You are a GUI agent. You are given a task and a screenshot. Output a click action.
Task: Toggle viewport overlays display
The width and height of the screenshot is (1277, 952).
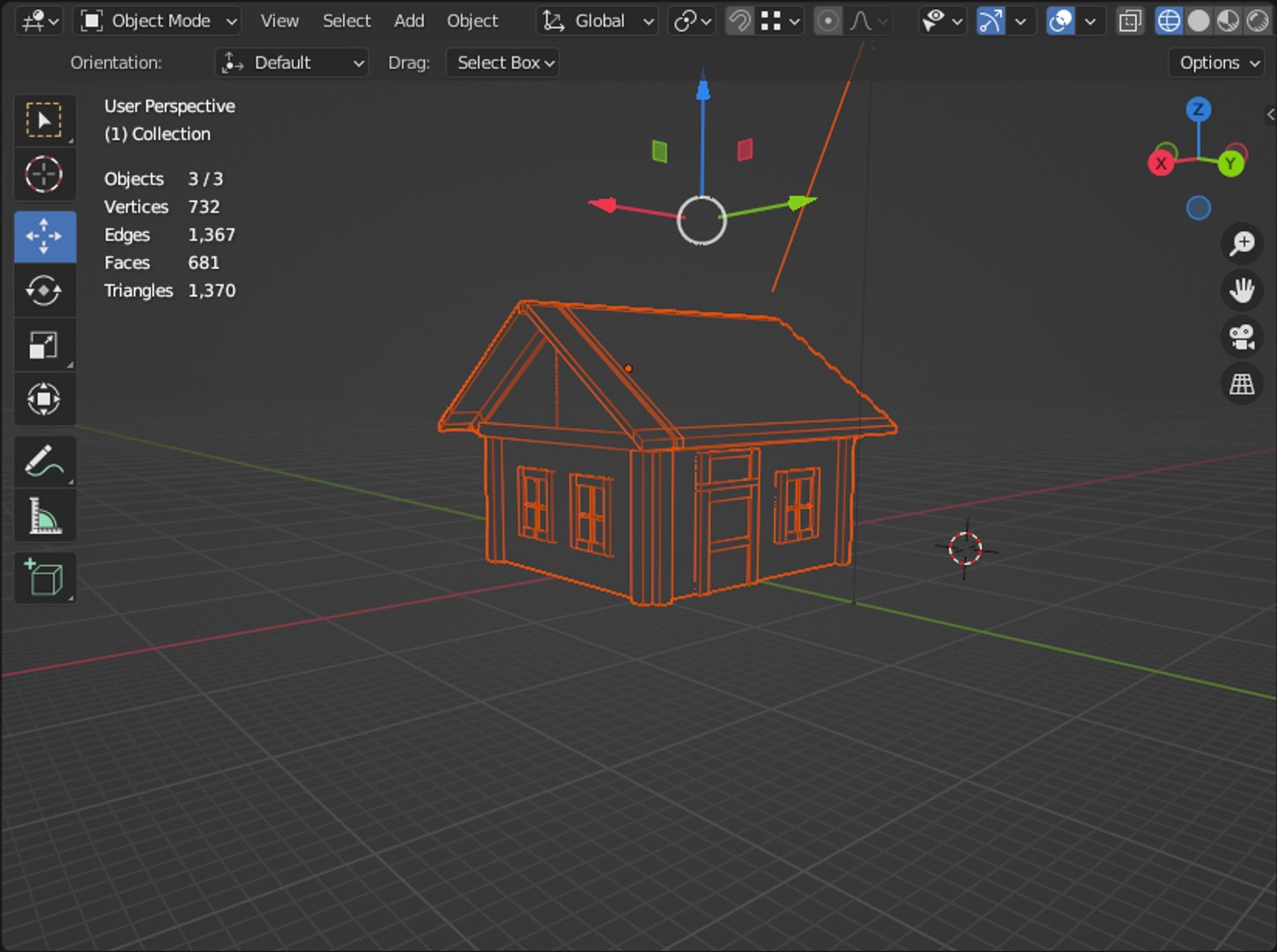(1060, 20)
